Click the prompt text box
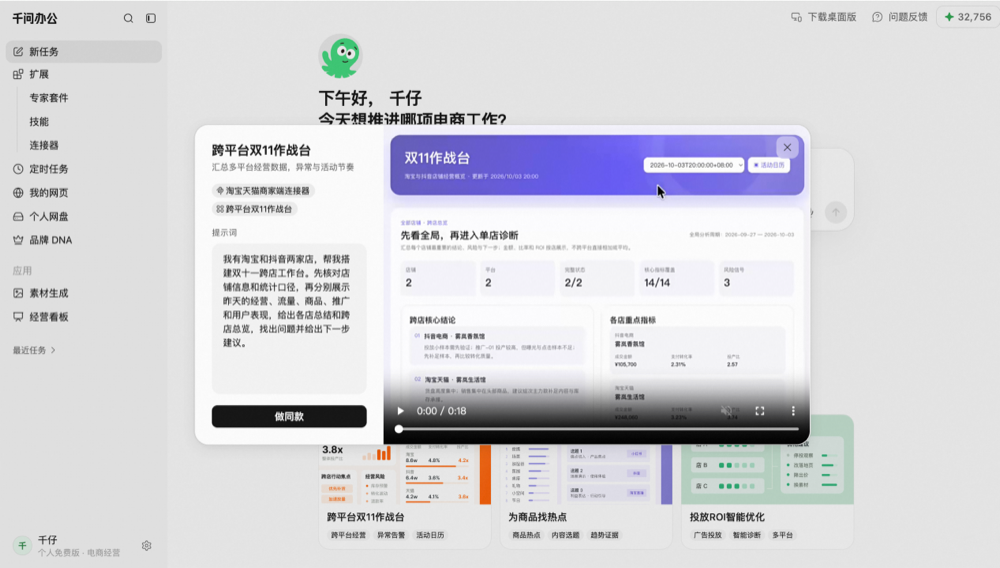The width and height of the screenshot is (1000, 568). 289,318
